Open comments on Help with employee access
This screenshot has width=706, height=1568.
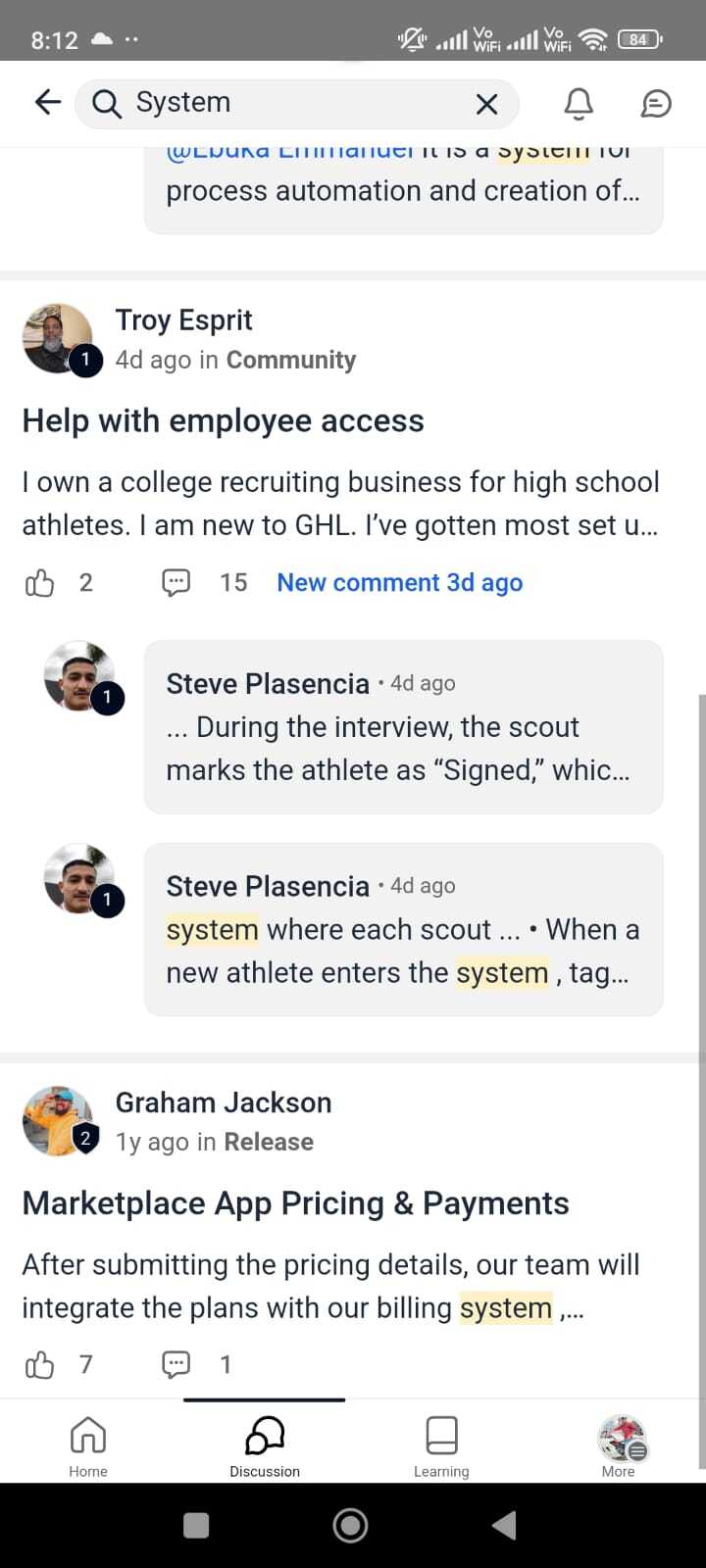(x=176, y=583)
